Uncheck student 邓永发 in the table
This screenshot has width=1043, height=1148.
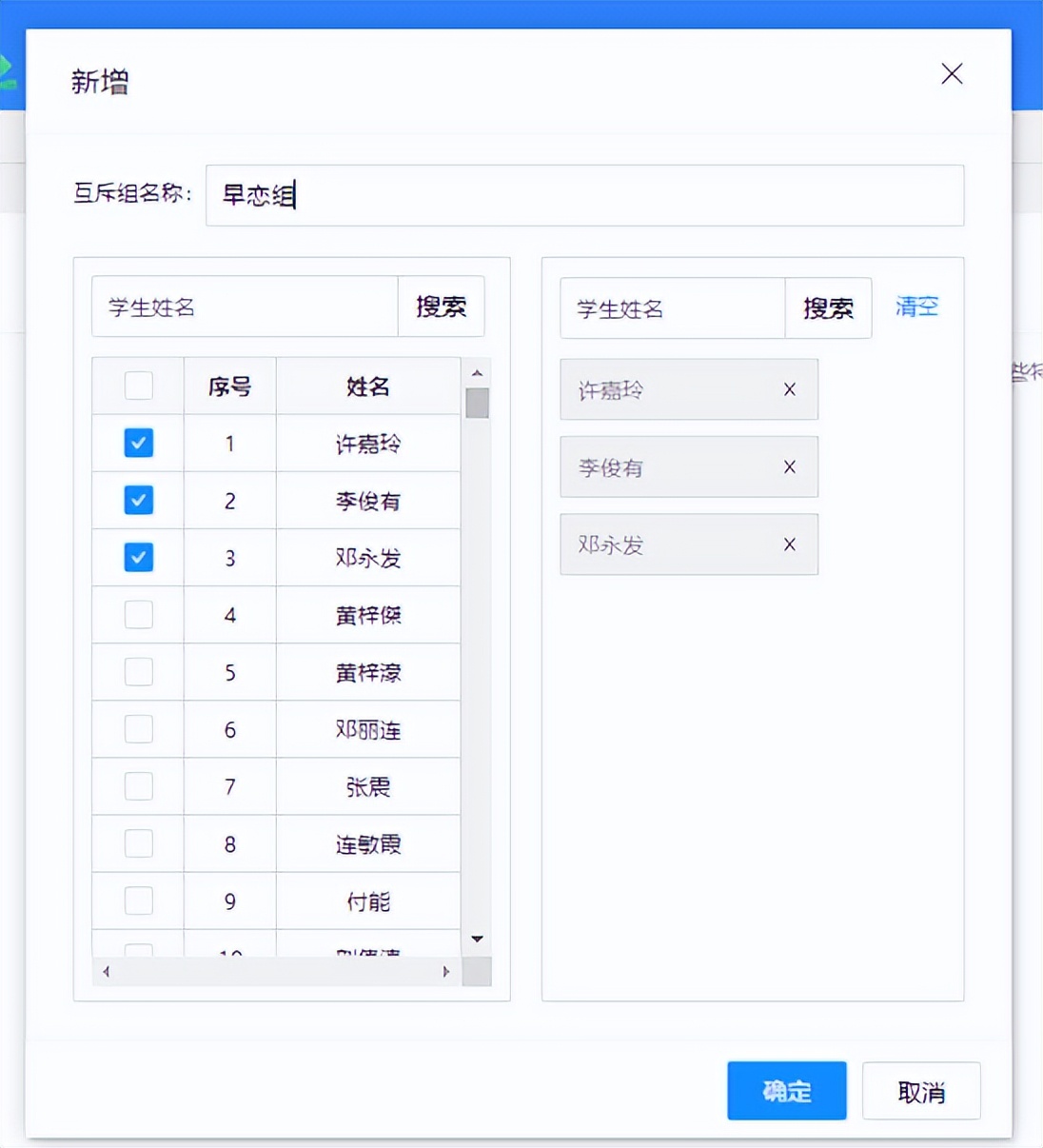[138, 557]
